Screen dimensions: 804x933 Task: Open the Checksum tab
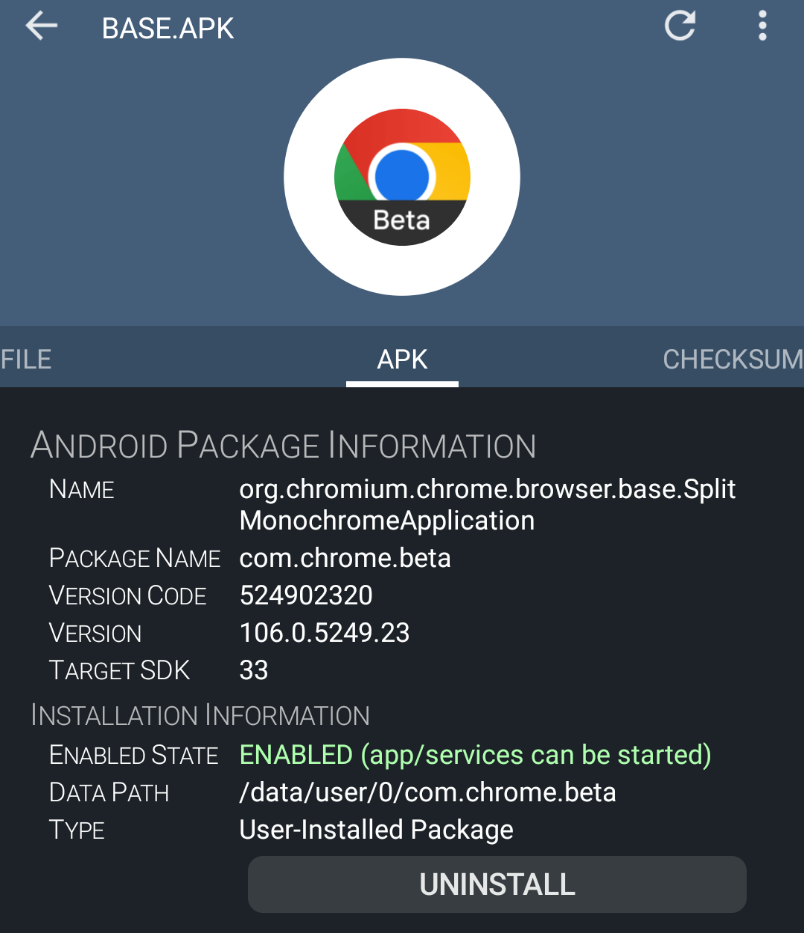click(x=732, y=359)
